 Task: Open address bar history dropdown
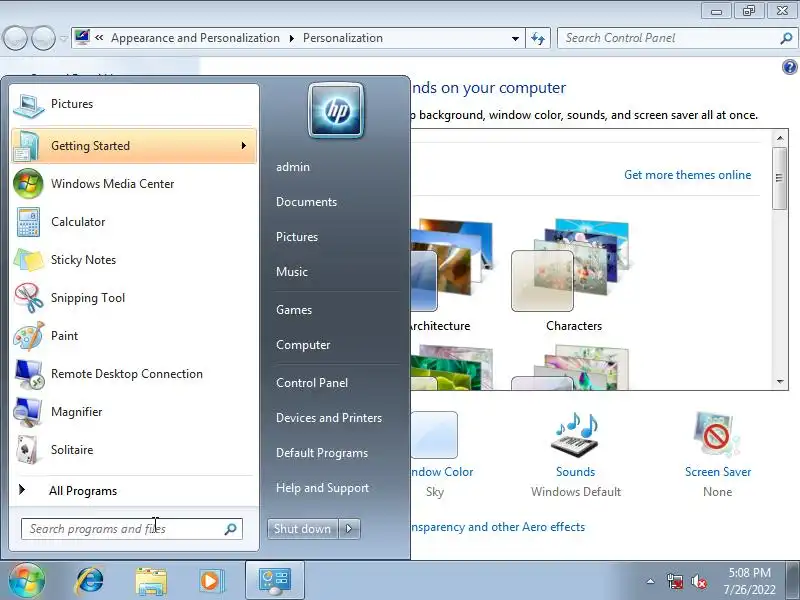(515, 39)
